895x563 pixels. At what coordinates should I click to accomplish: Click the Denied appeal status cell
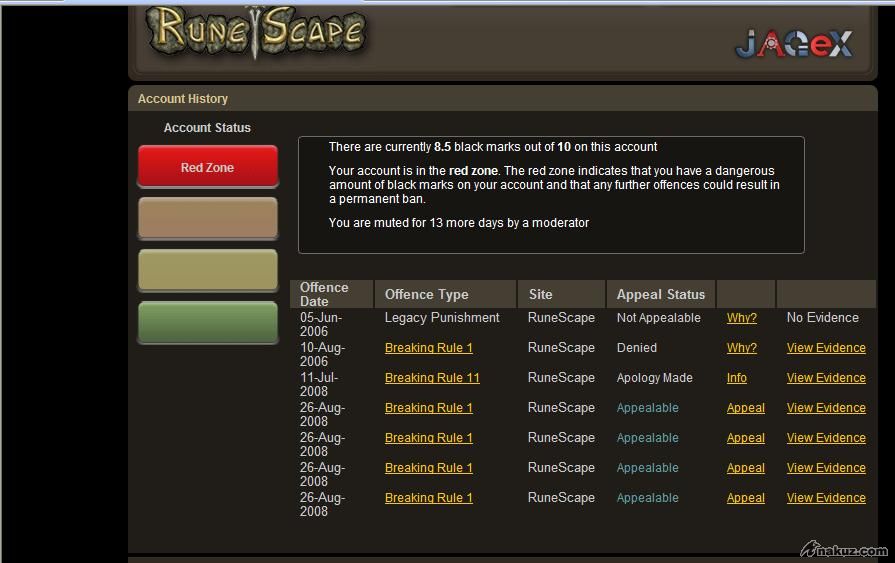(636, 348)
